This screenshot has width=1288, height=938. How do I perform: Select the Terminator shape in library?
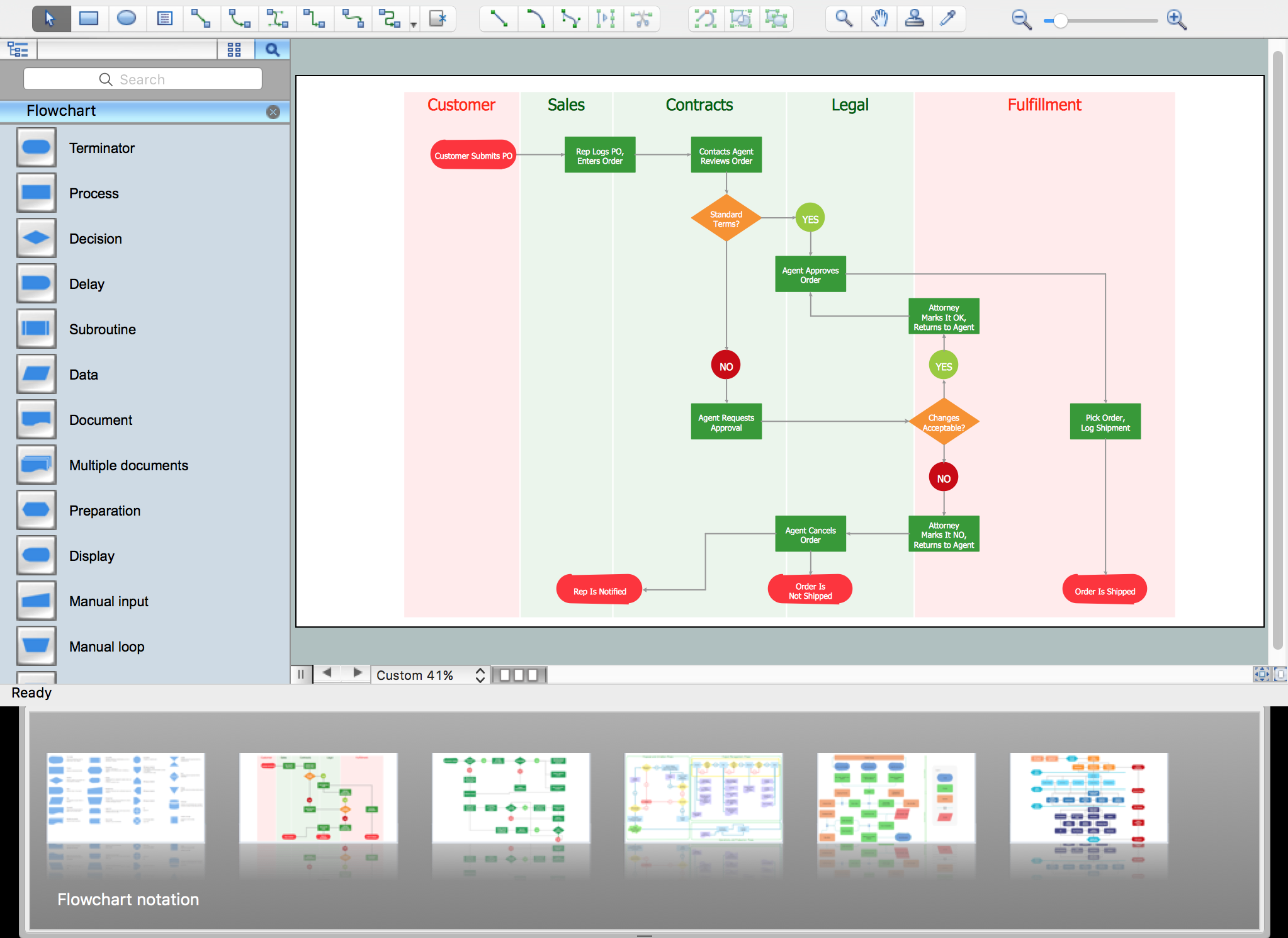coord(37,148)
